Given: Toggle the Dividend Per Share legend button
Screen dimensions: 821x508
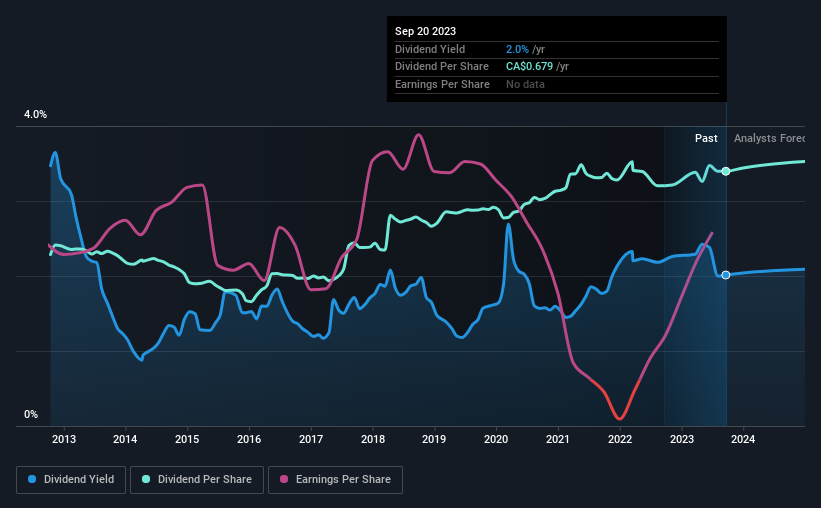Looking at the screenshot, I should click(197, 480).
